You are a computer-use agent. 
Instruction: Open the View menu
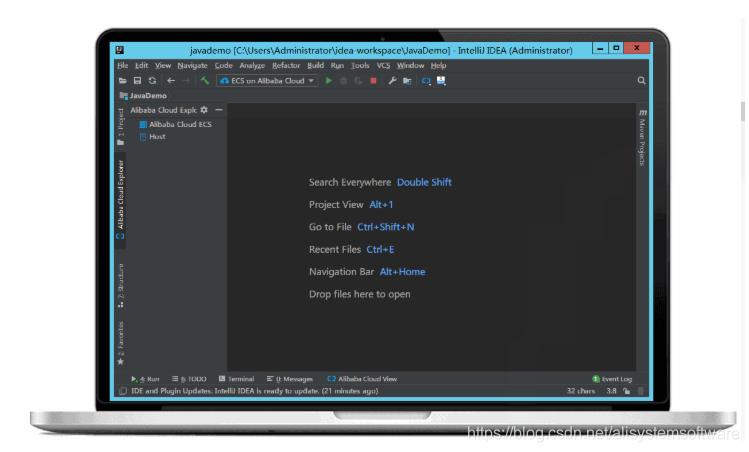(x=163, y=65)
